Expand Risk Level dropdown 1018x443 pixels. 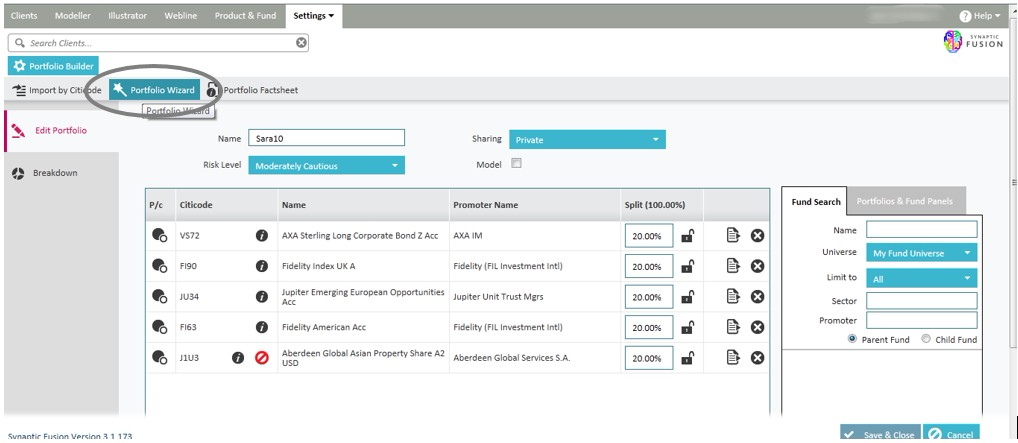click(325, 166)
